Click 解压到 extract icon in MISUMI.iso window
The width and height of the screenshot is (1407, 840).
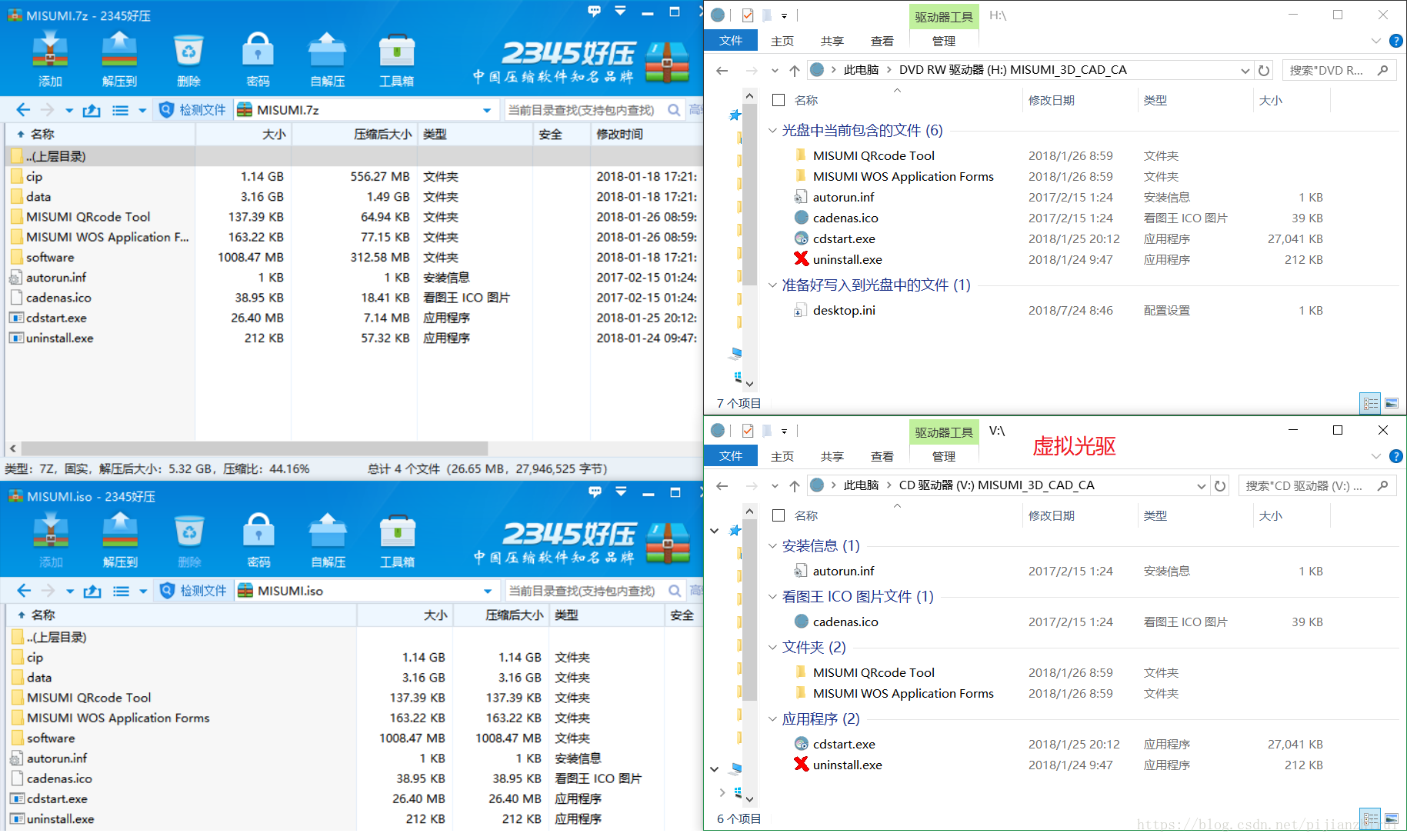(120, 539)
